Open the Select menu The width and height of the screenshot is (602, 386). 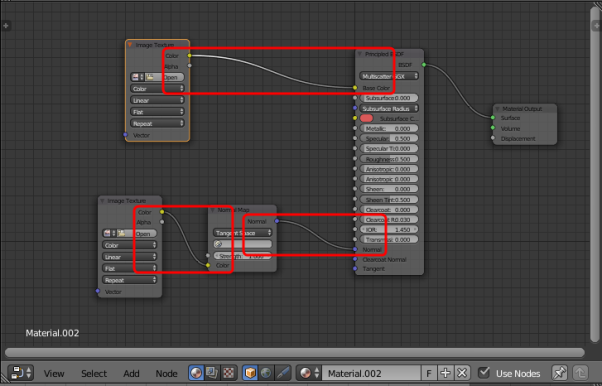[94, 373]
